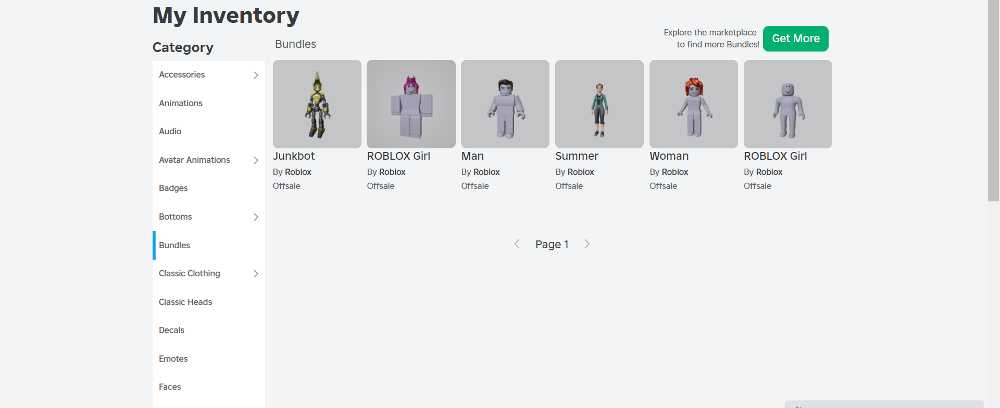Open the Man bundle thumbnail
The image size is (1000, 408).
click(x=505, y=104)
